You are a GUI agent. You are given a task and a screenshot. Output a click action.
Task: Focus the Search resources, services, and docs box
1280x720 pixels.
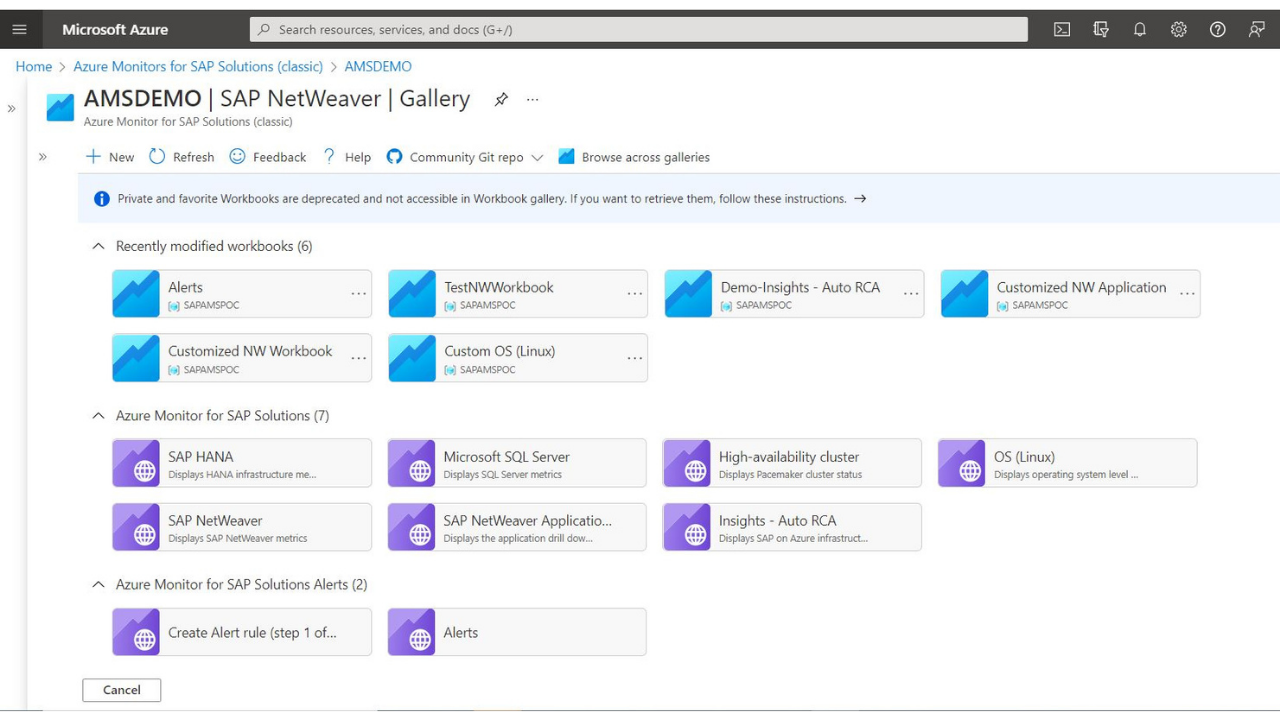click(x=638, y=30)
